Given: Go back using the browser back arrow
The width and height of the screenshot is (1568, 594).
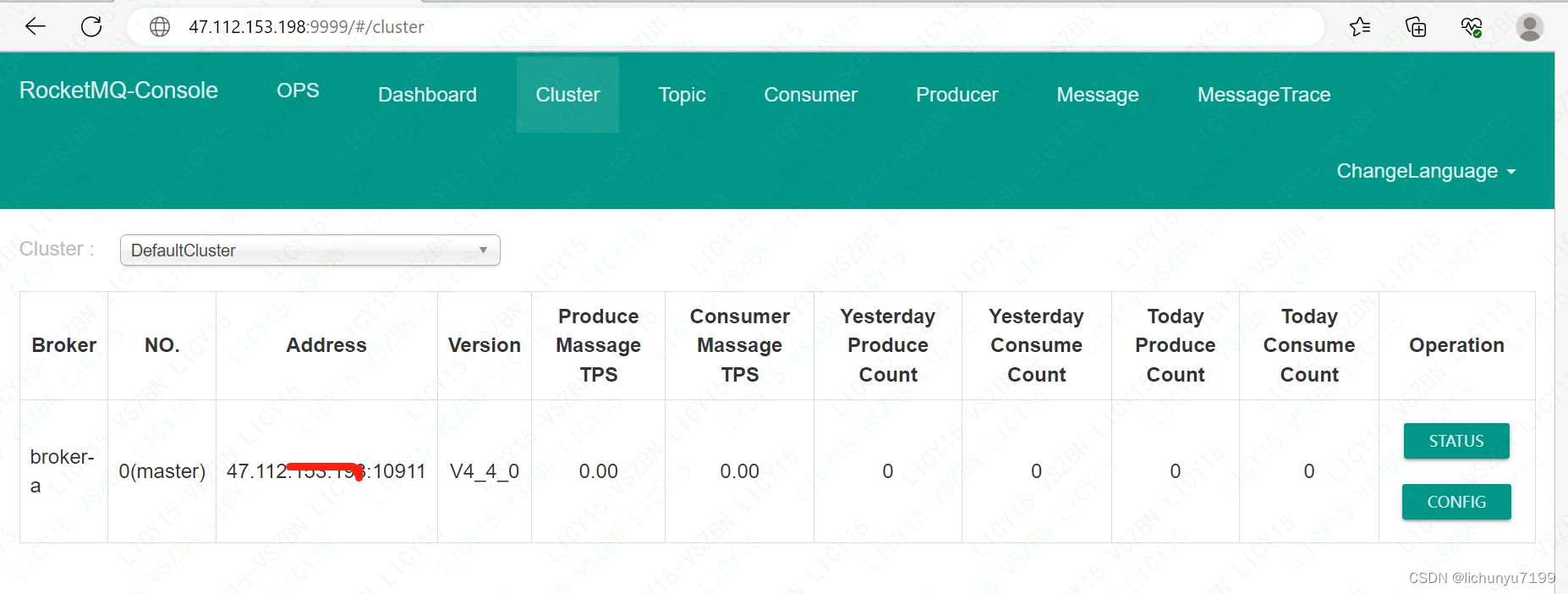Looking at the screenshot, I should pyautogui.click(x=36, y=26).
